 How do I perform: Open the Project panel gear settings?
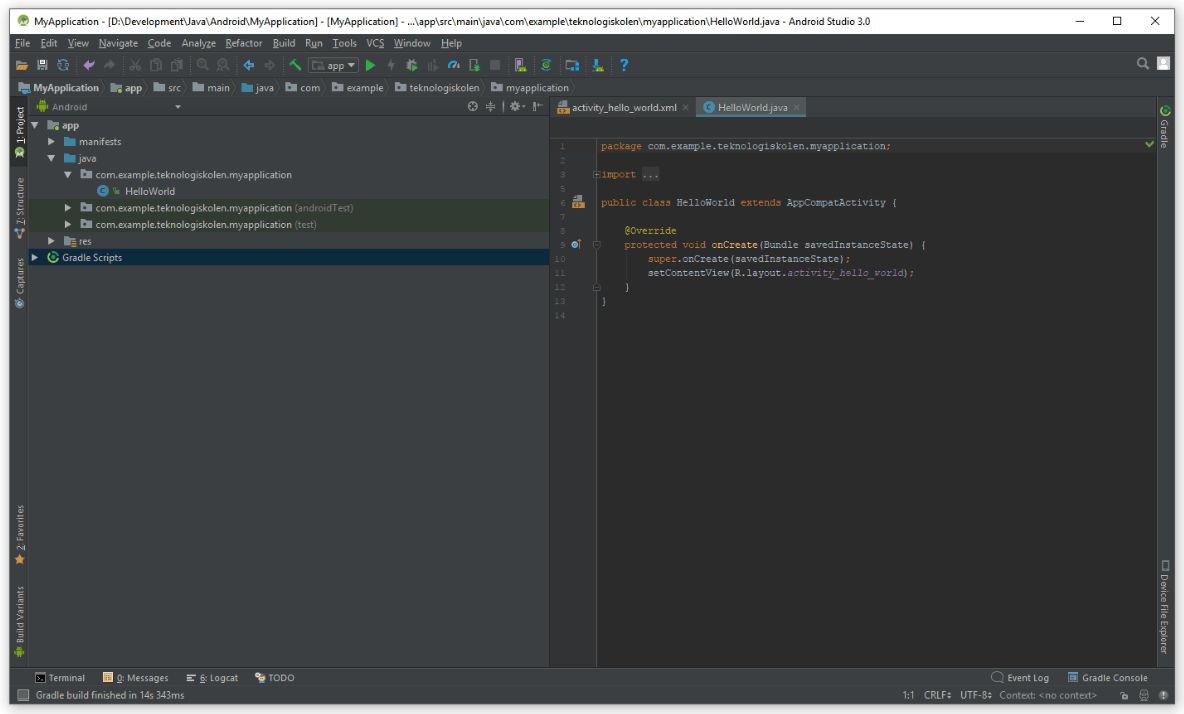516,106
